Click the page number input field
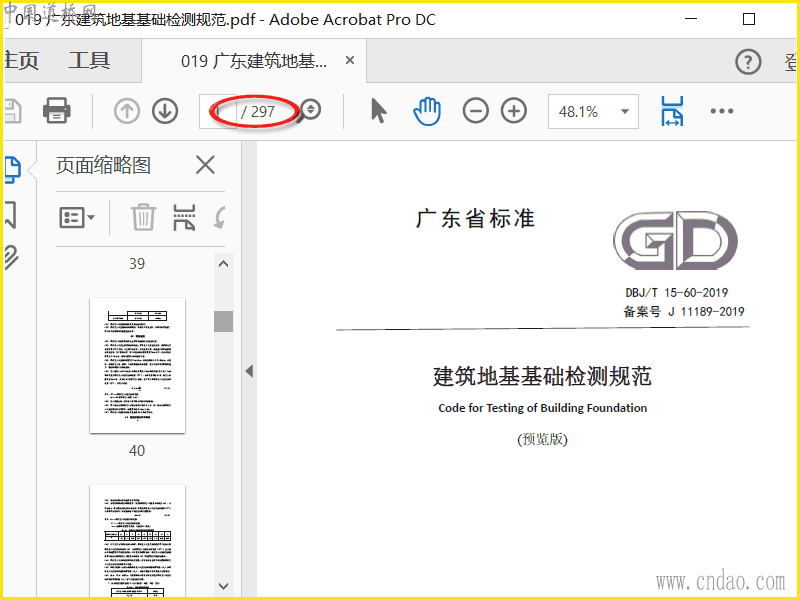Image resolution: width=800 pixels, height=600 pixels. [218, 111]
